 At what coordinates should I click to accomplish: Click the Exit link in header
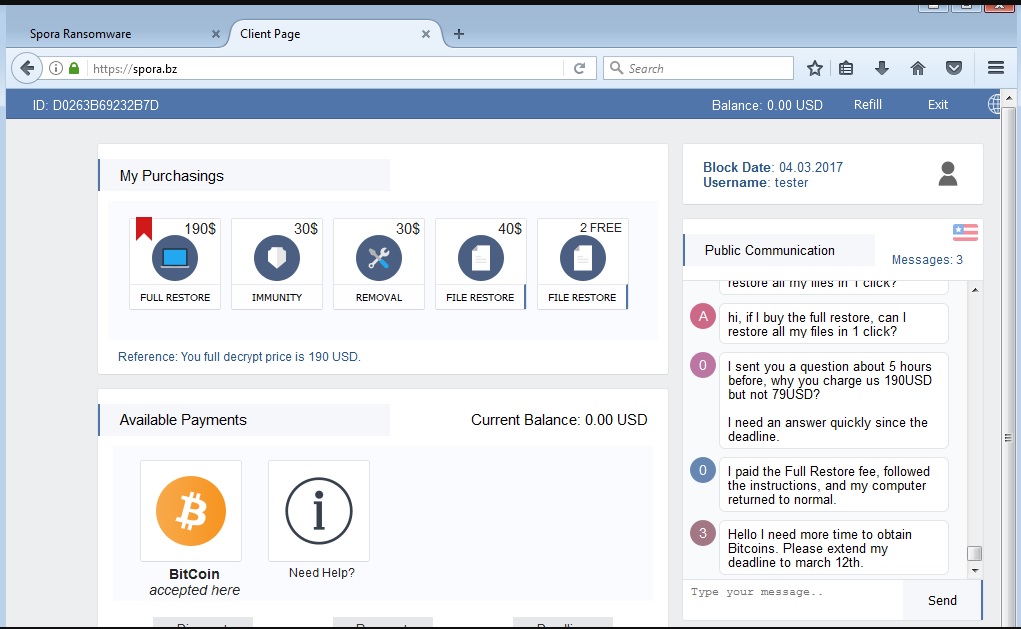[x=938, y=105]
